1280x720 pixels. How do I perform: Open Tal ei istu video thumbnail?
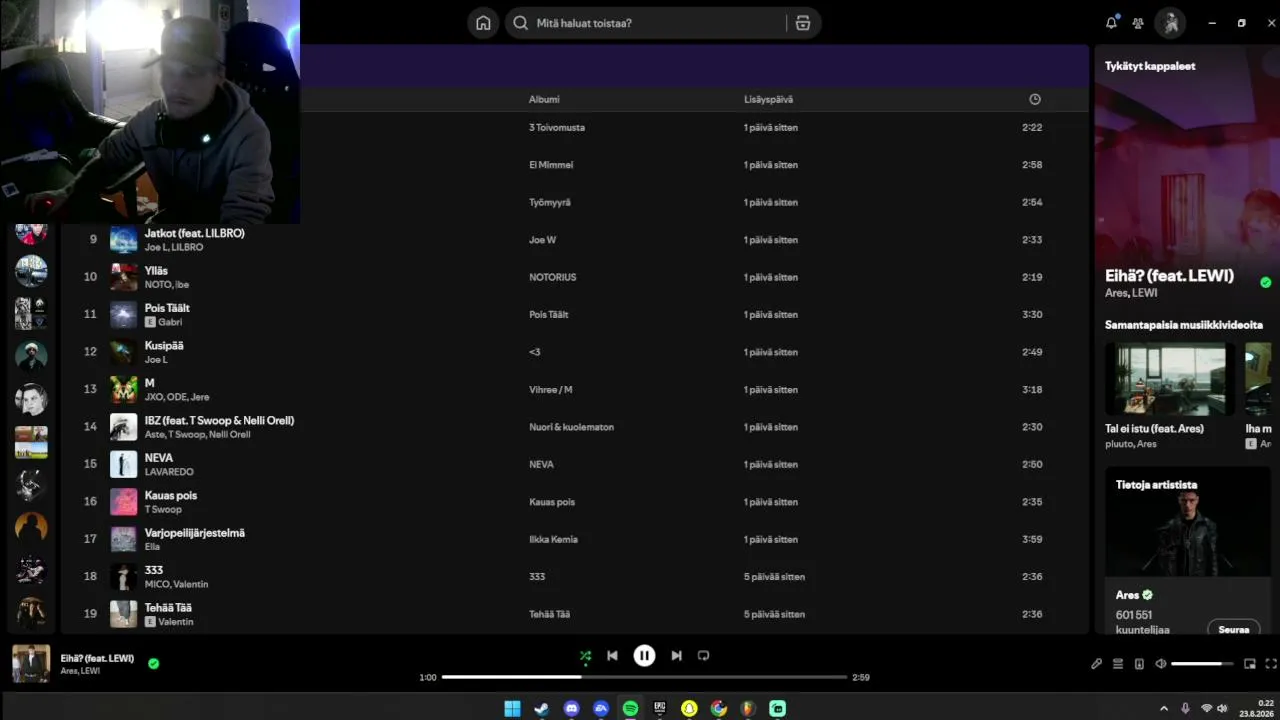[1169, 379]
